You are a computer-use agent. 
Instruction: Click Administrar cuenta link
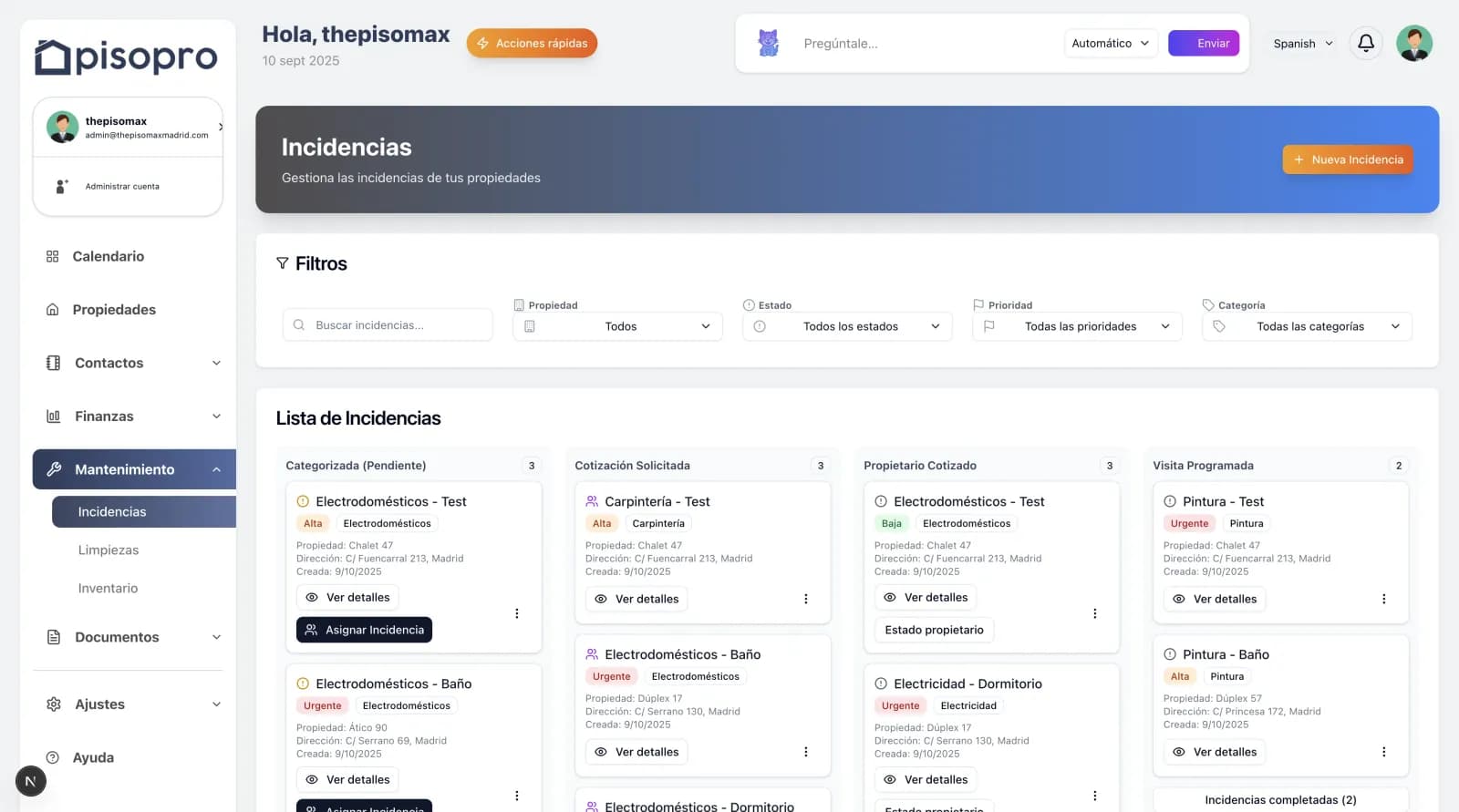point(122,186)
